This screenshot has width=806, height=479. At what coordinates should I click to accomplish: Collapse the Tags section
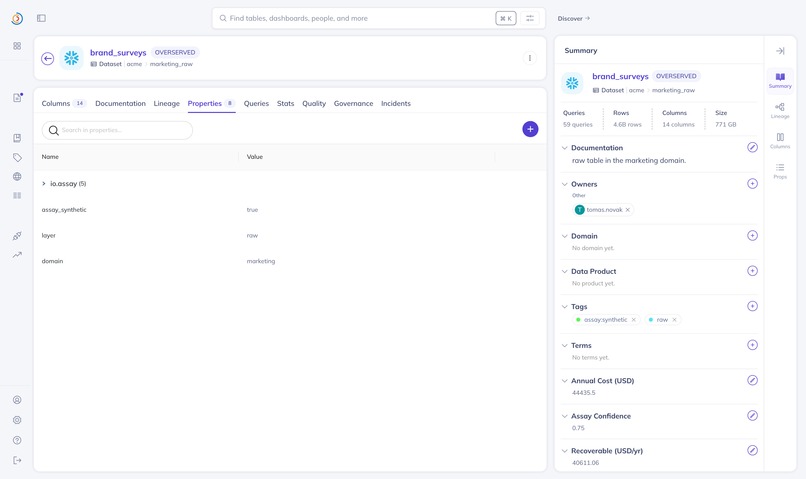pos(564,306)
